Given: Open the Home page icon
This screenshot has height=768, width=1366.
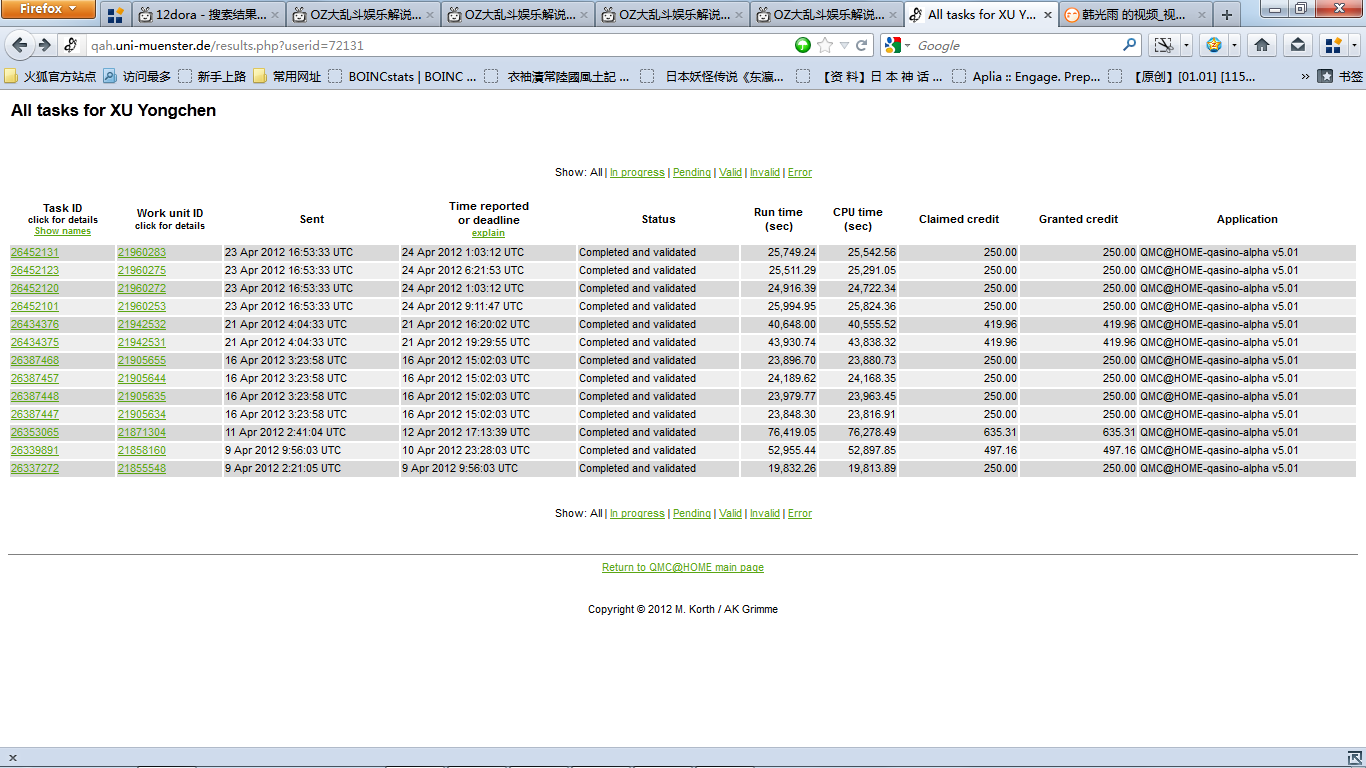Looking at the screenshot, I should (1262, 45).
